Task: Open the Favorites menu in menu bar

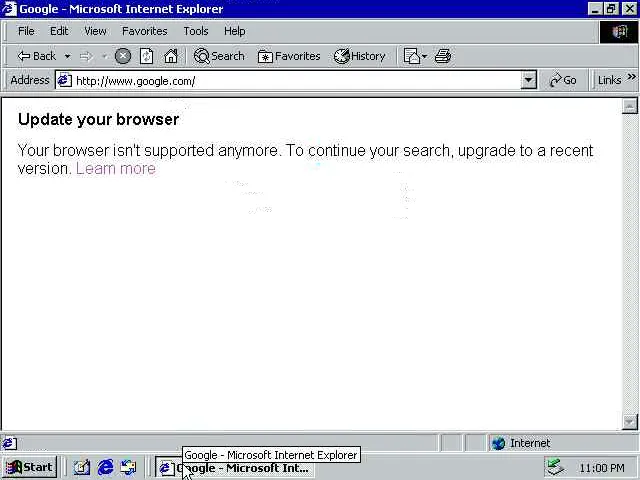Action: [x=144, y=31]
